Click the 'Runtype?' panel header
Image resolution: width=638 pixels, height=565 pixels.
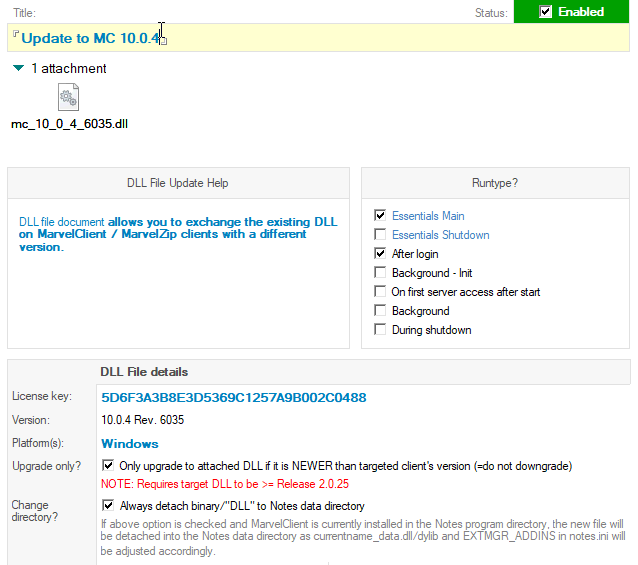(495, 183)
